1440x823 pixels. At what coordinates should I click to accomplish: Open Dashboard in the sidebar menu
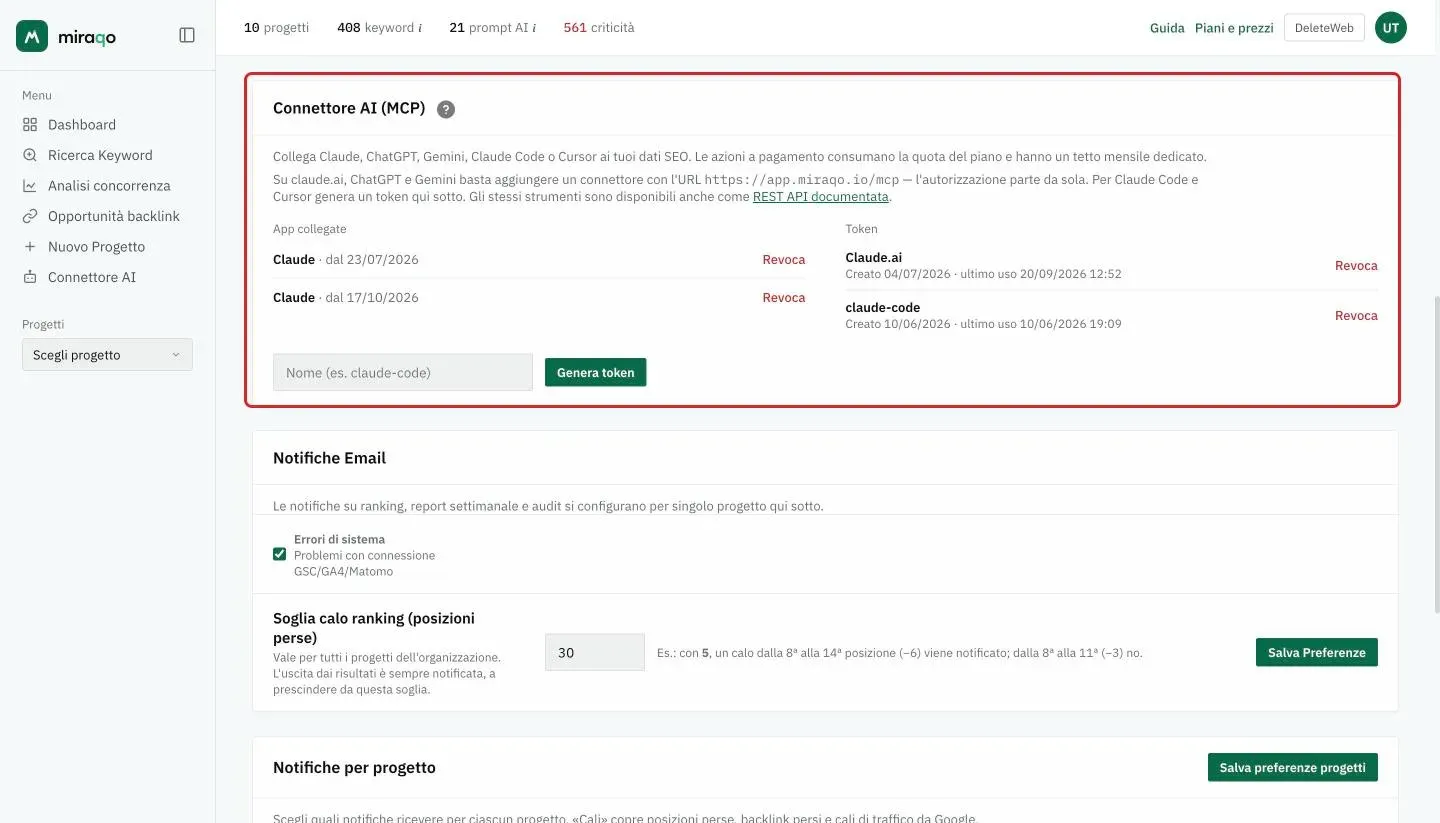pyautogui.click(x=82, y=125)
